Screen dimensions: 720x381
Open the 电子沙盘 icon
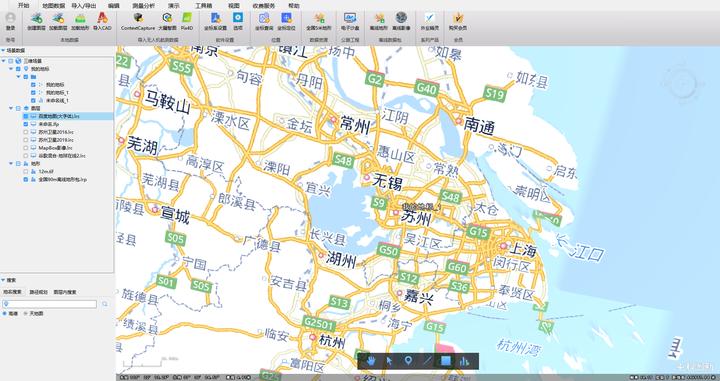tap(350, 18)
